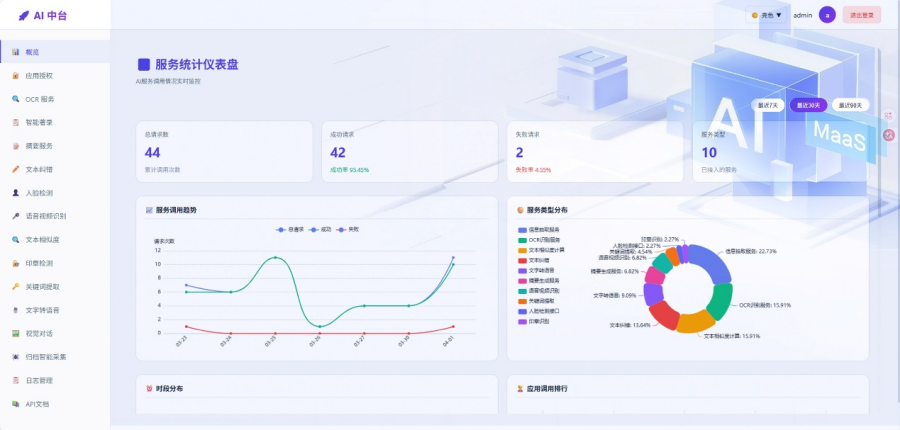
Task: Click the clipboard icon beside 智能著录
Action: tap(15, 122)
